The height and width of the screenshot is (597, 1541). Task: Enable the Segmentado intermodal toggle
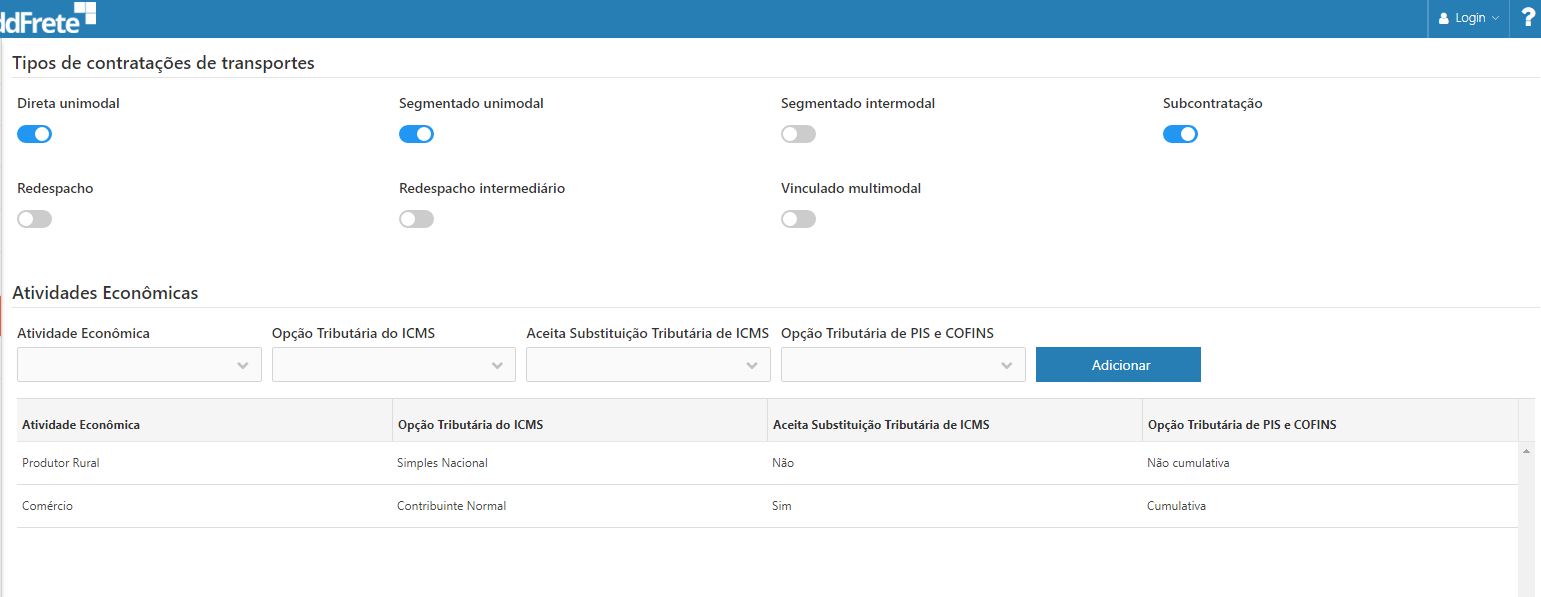(798, 134)
